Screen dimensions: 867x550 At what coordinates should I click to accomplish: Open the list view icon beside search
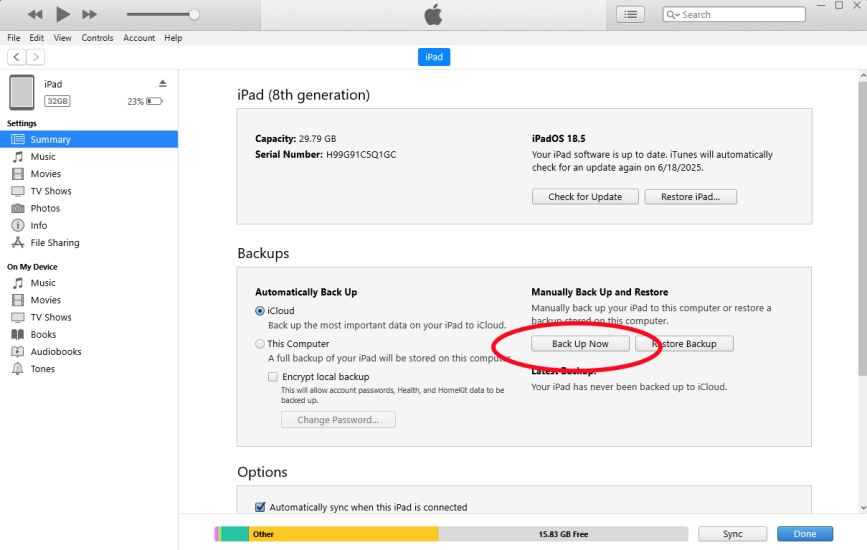coord(630,14)
